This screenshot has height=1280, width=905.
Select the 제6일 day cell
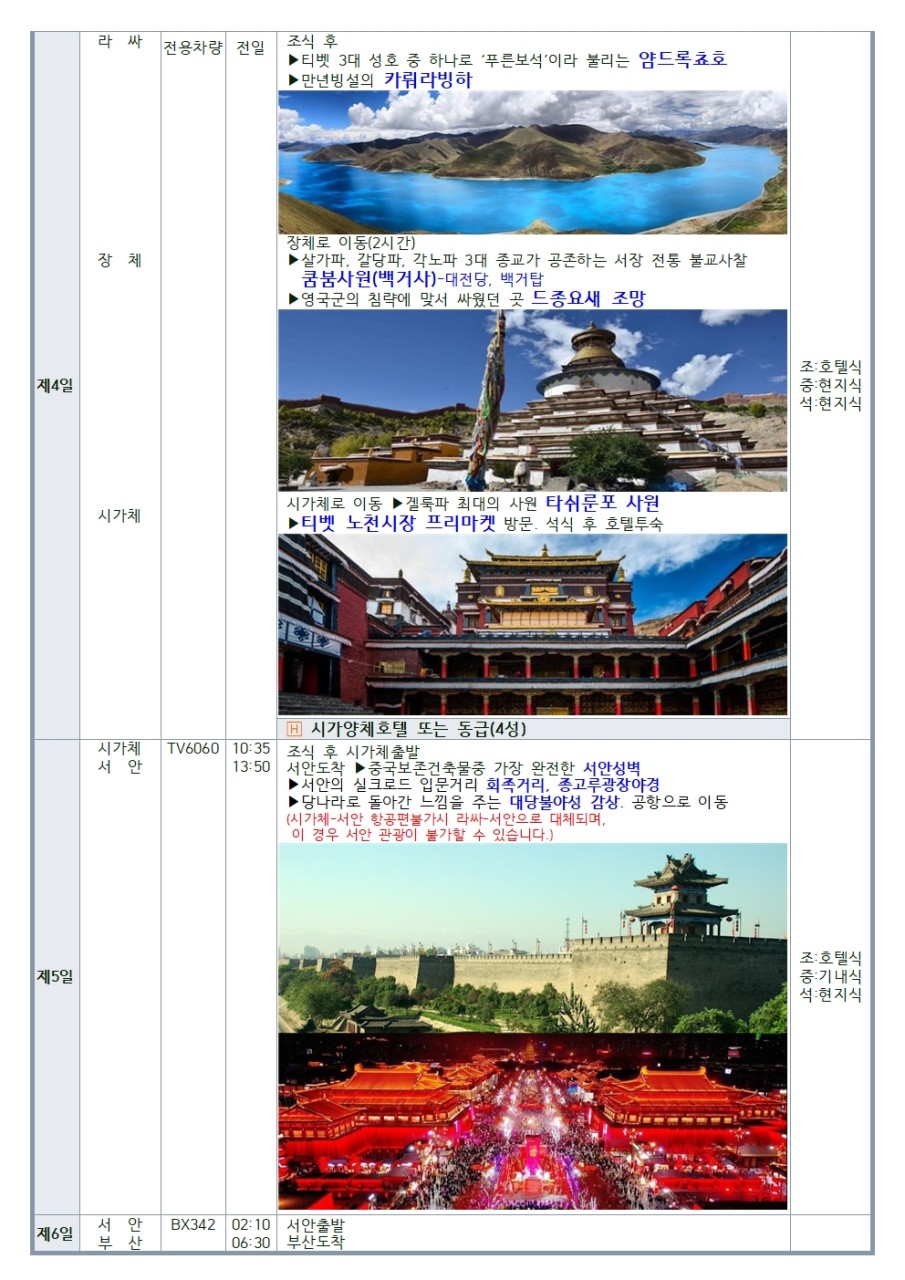(55, 1234)
